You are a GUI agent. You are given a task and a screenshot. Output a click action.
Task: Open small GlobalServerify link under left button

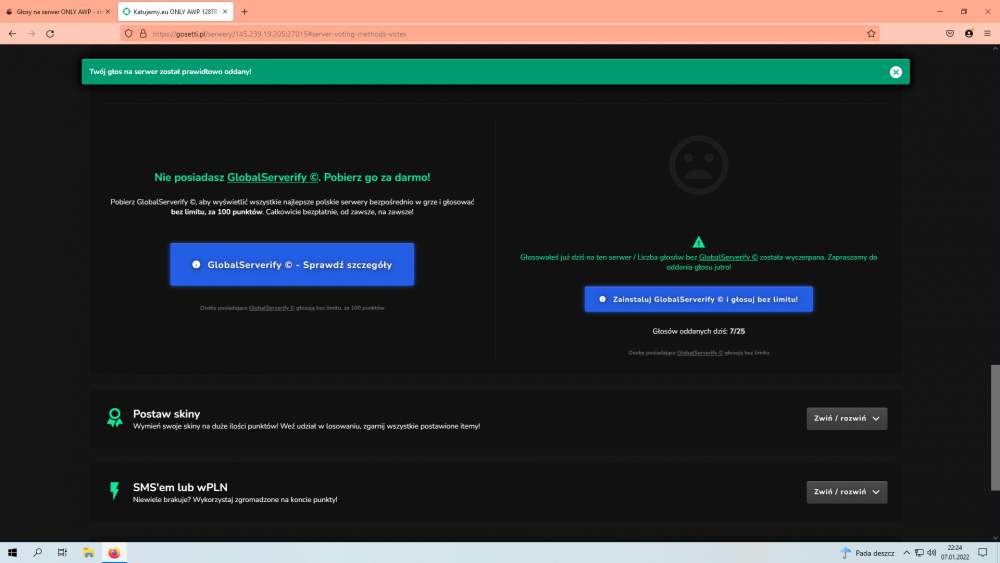272,308
